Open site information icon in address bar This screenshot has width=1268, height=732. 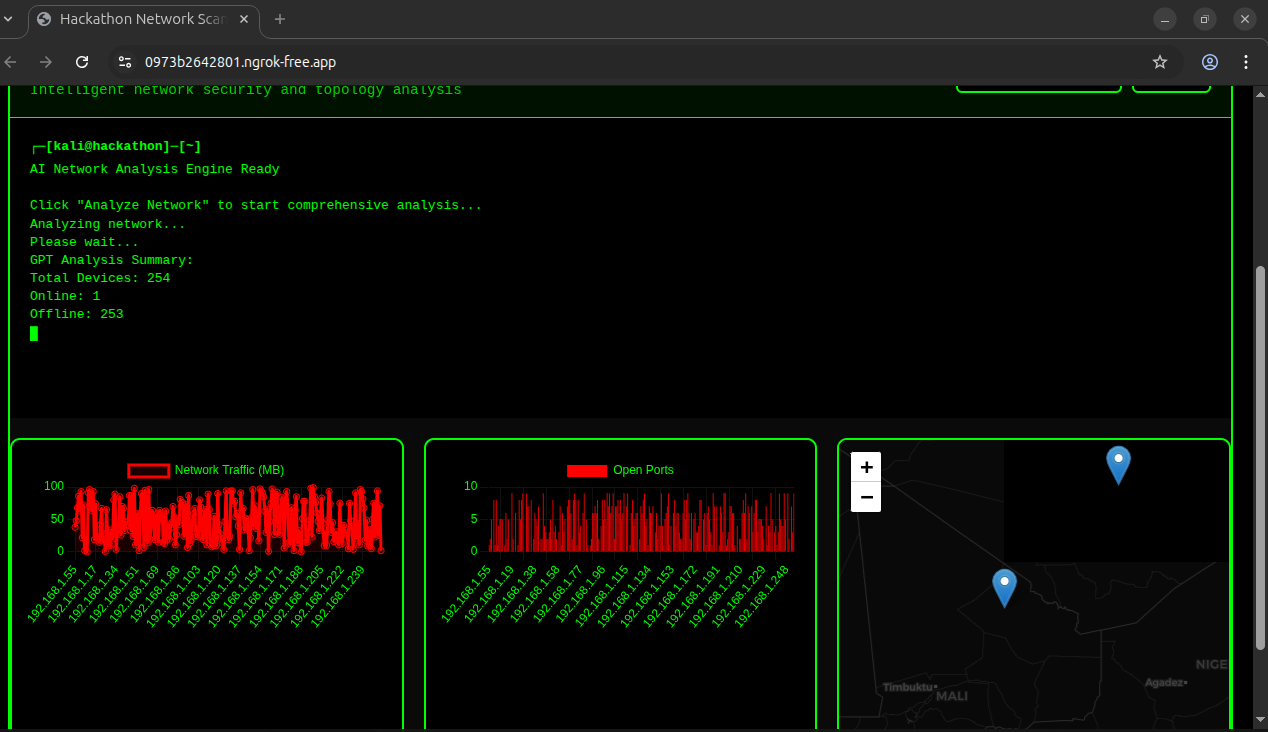124,62
